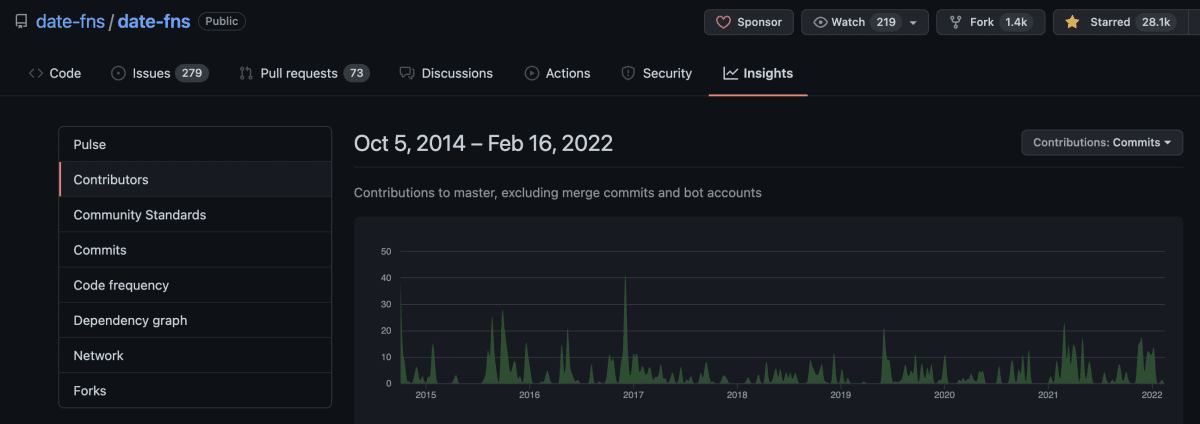Open the Contributions: Commits dropdown
Screen dimensions: 1200x424
point(1102,143)
